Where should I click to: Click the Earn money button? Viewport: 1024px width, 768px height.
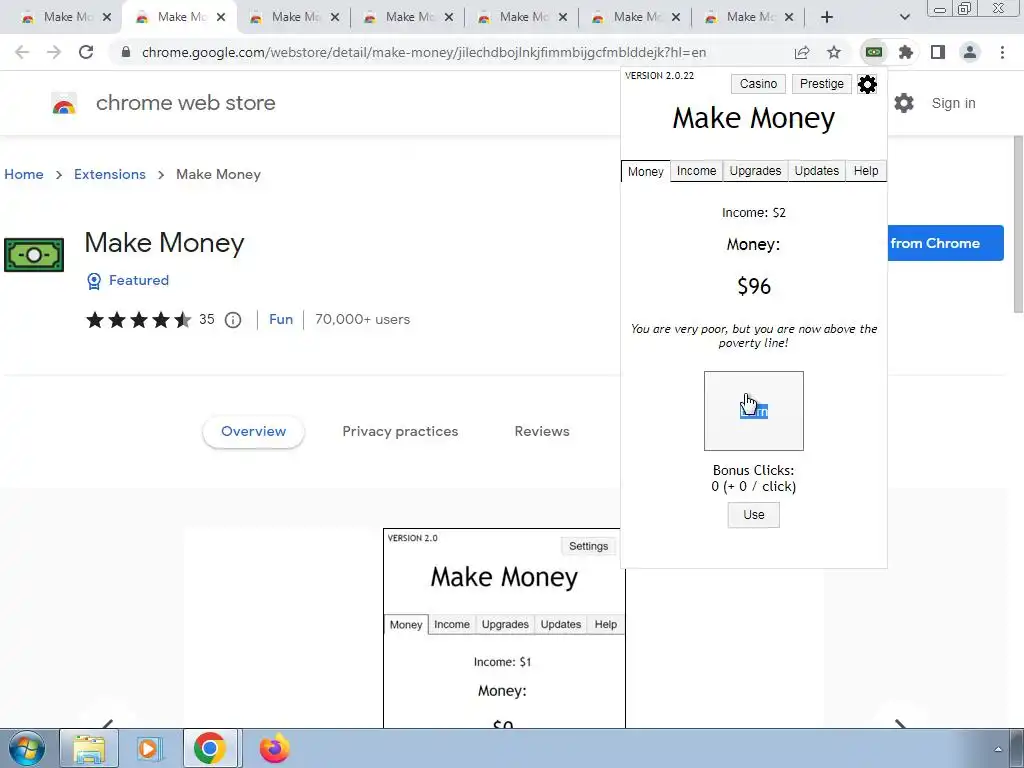point(754,411)
